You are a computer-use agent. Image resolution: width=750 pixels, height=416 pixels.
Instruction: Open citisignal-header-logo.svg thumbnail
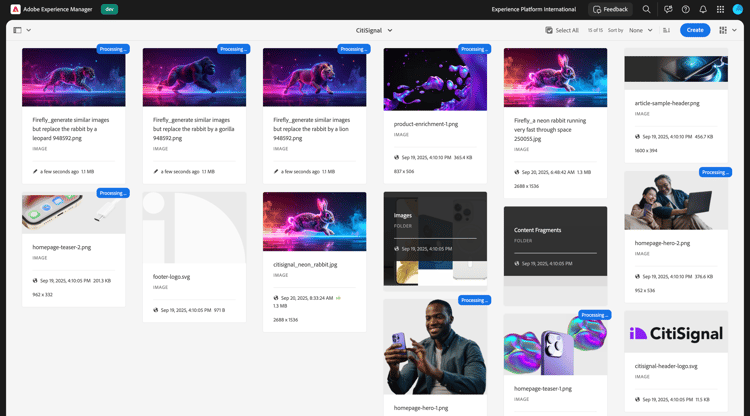[676, 332]
